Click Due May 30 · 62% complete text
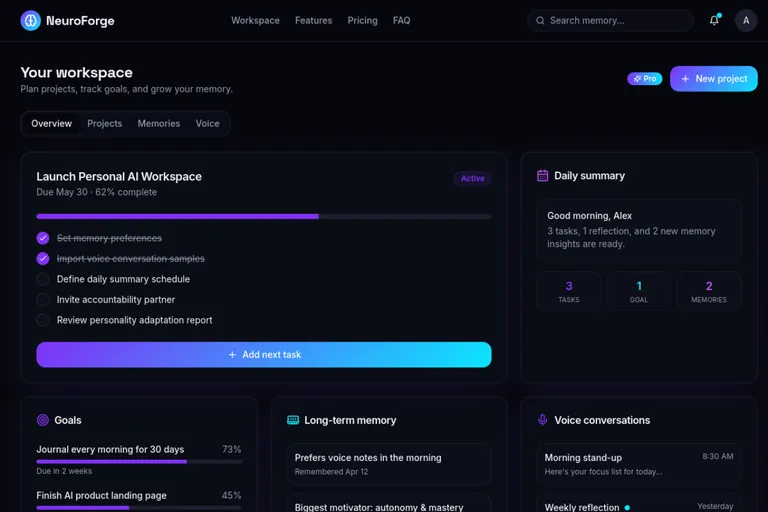This screenshot has height=512, width=768. [x=96, y=192]
